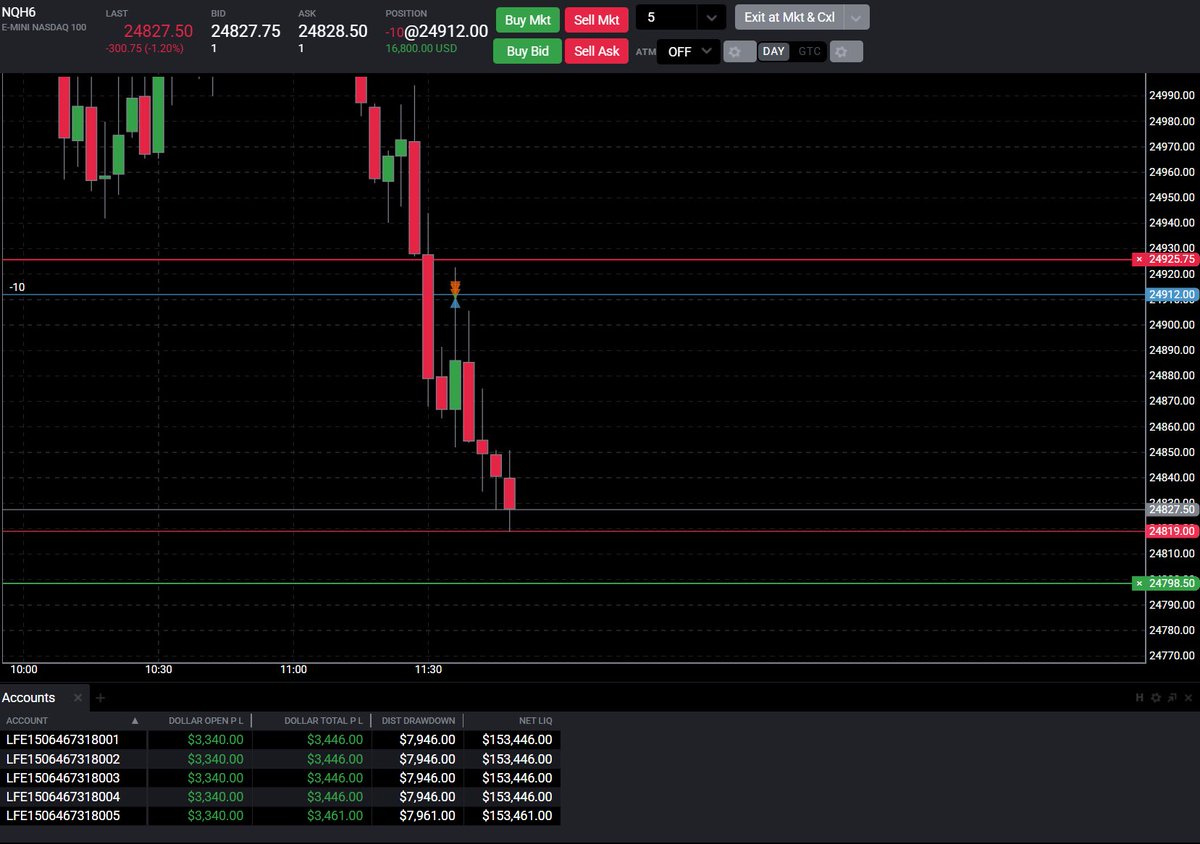Switch to the Accounts tab
This screenshot has height=844, width=1200.
pyautogui.click(x=29, y=698)
